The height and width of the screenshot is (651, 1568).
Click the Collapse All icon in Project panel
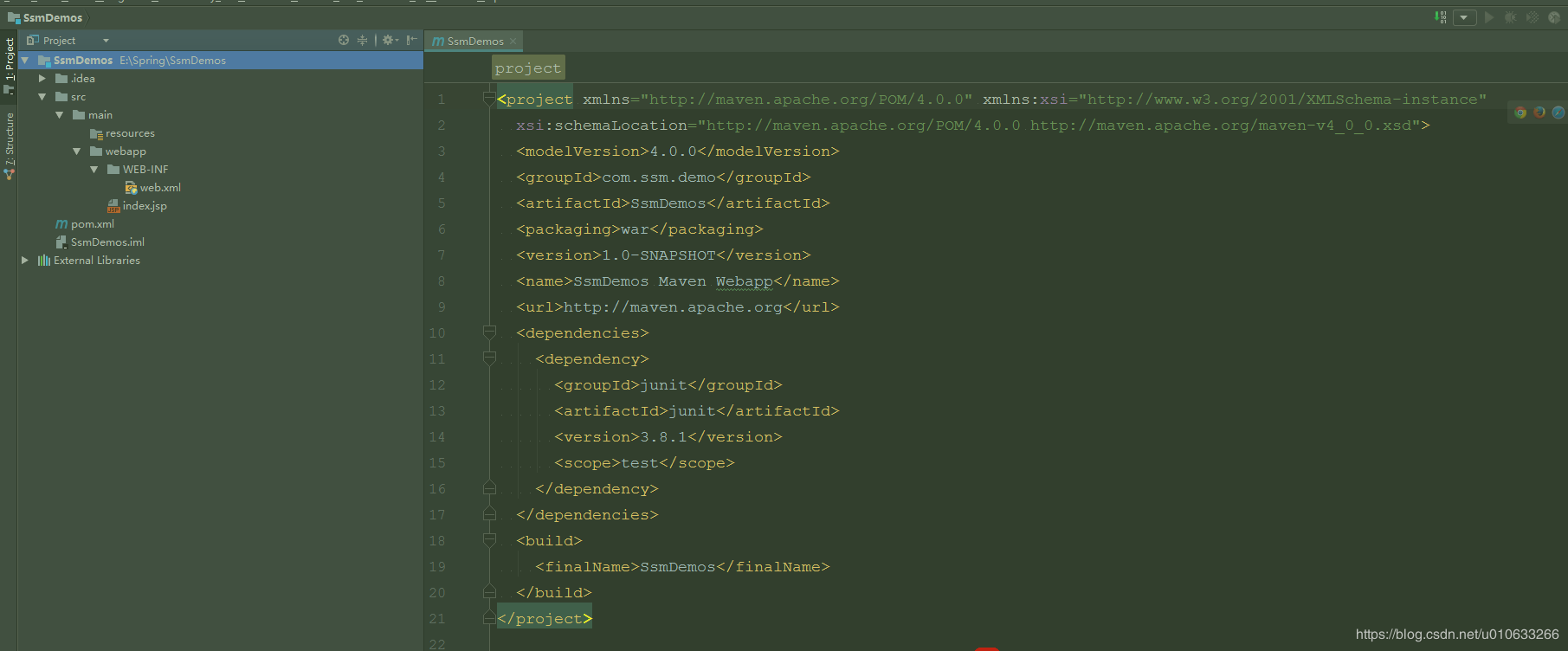(363, 40)
